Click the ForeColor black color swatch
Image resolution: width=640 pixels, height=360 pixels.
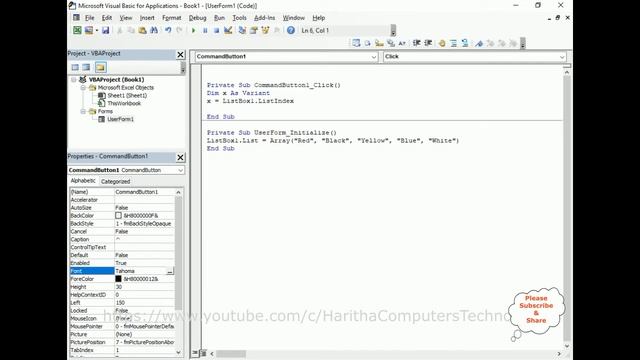pos(118,279)
